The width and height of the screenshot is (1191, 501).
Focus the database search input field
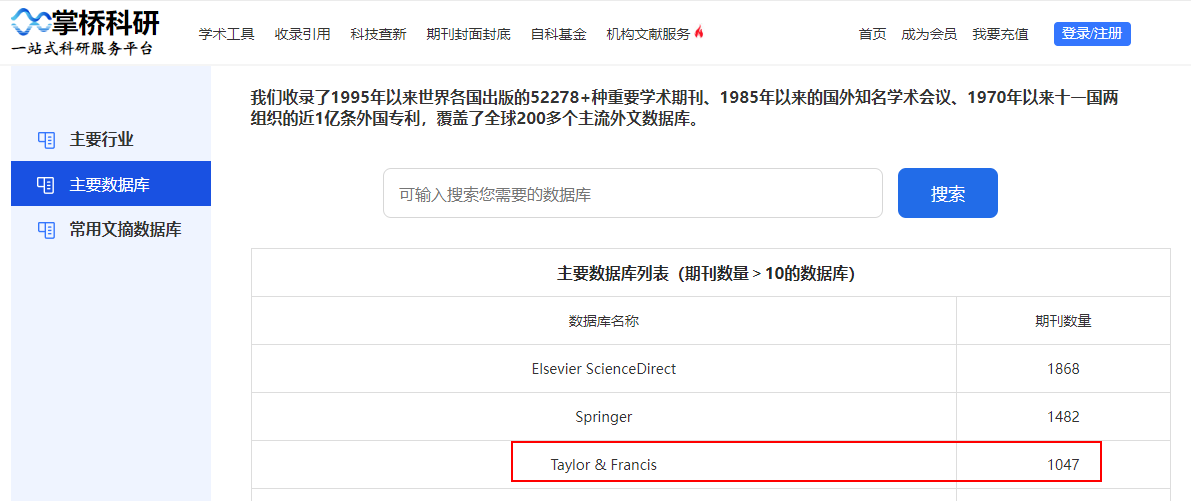633,194
